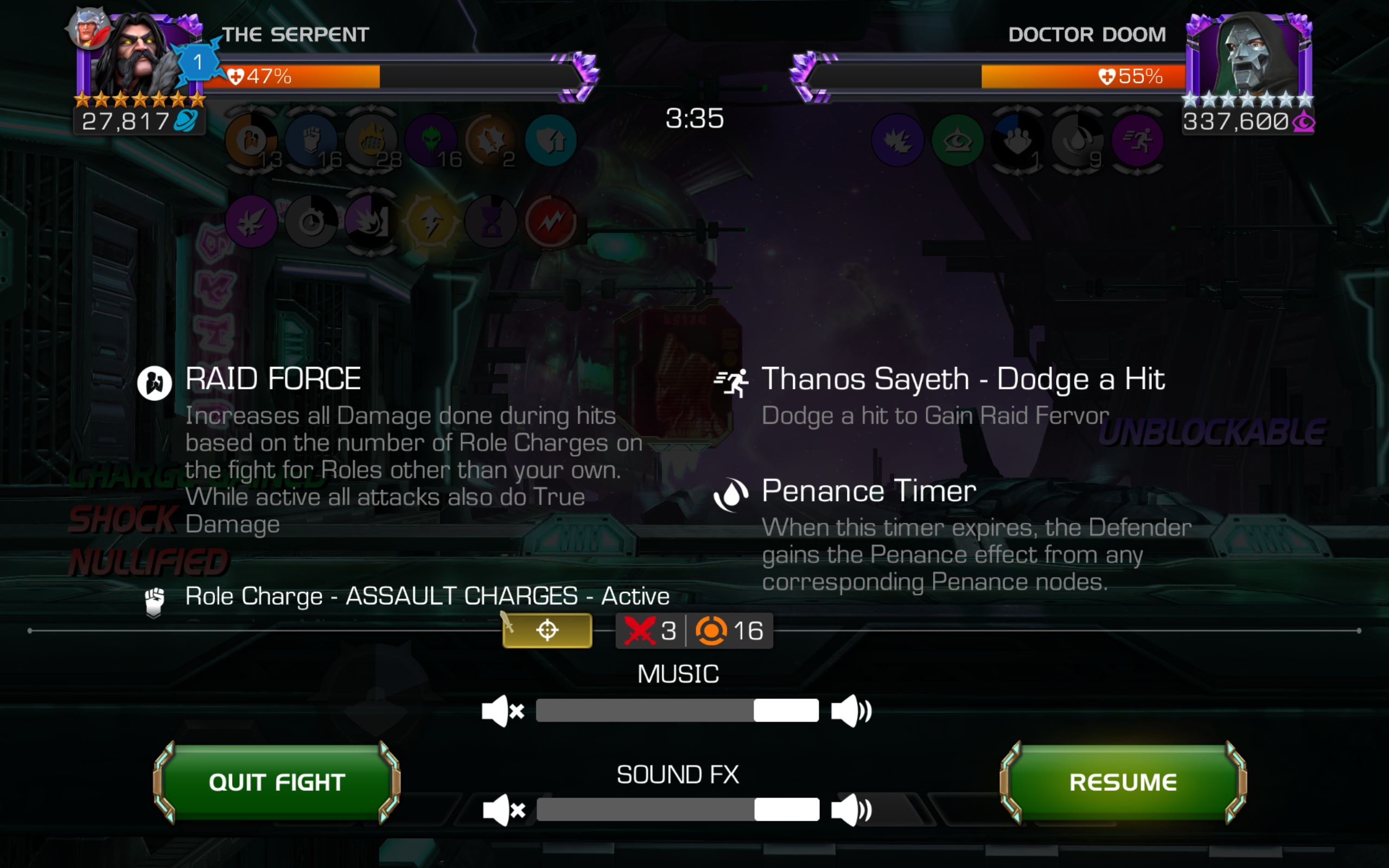Select the fist buff icon showing 16
This screenshot has width=1389, height=868.
311,140
